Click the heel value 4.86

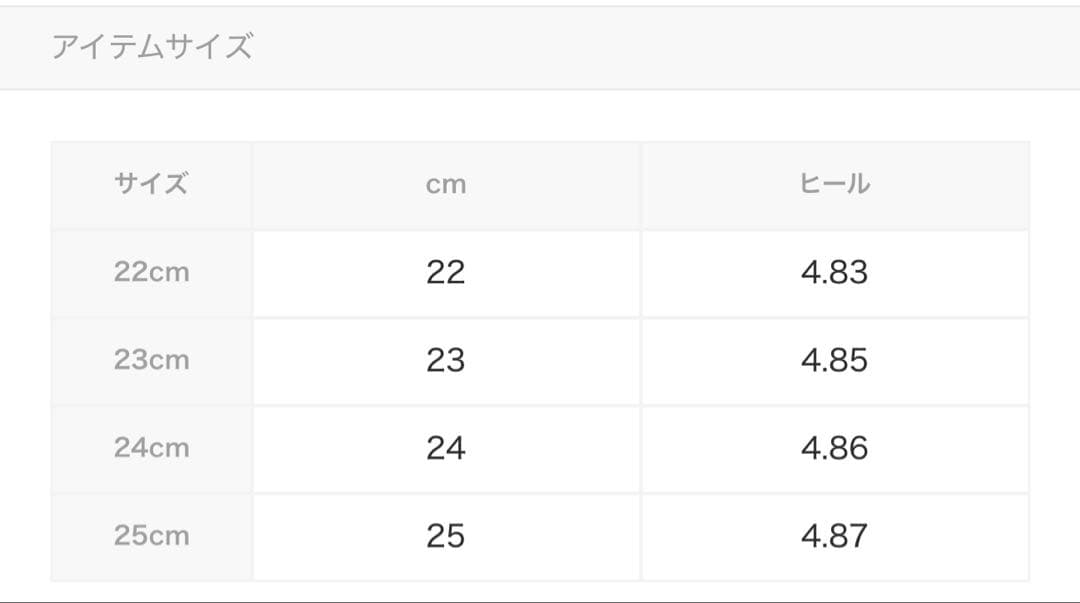coord(835,448)
